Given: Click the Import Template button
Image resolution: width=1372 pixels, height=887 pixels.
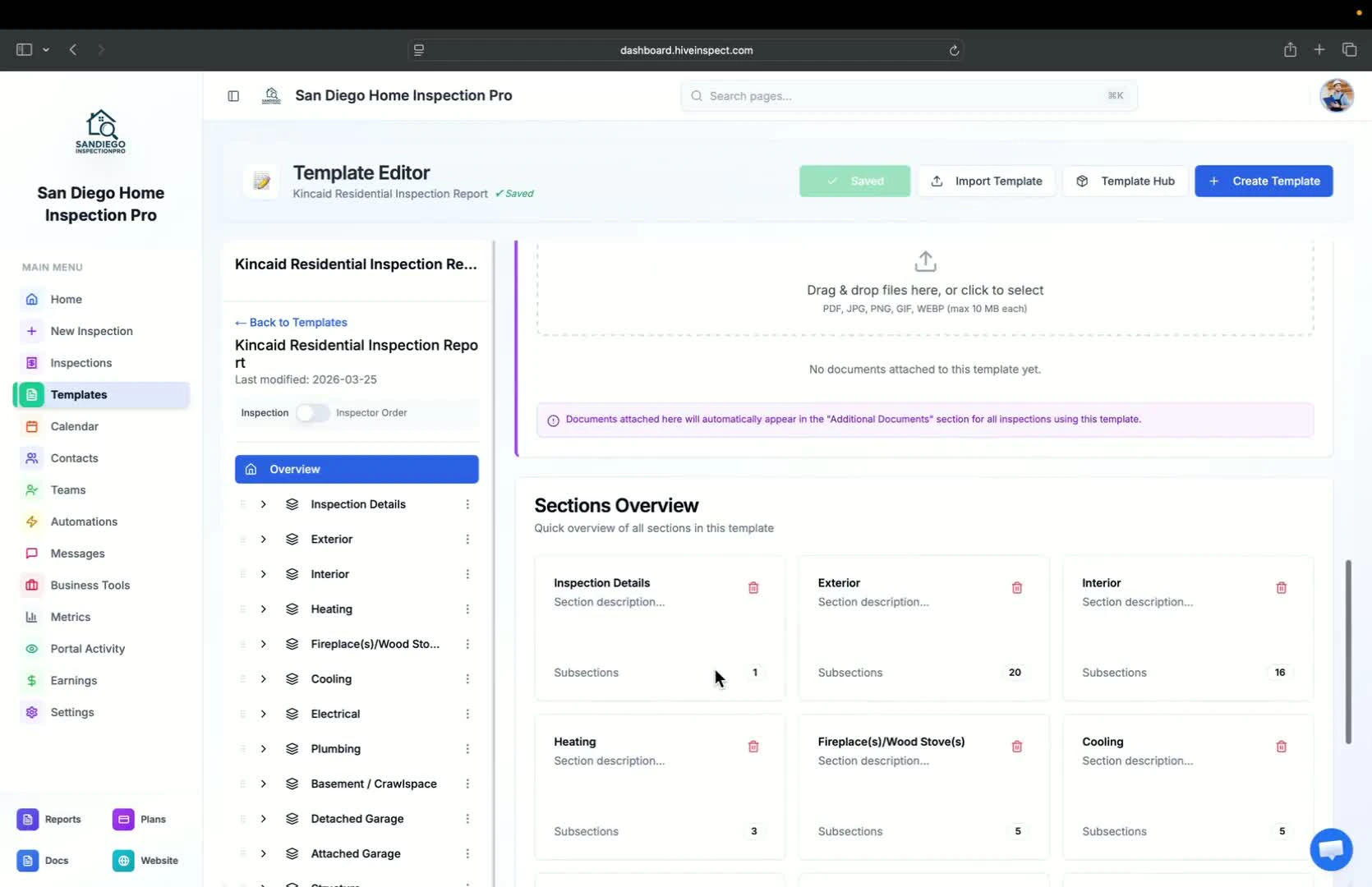Looking at the screenshot, I should point(986,182).
